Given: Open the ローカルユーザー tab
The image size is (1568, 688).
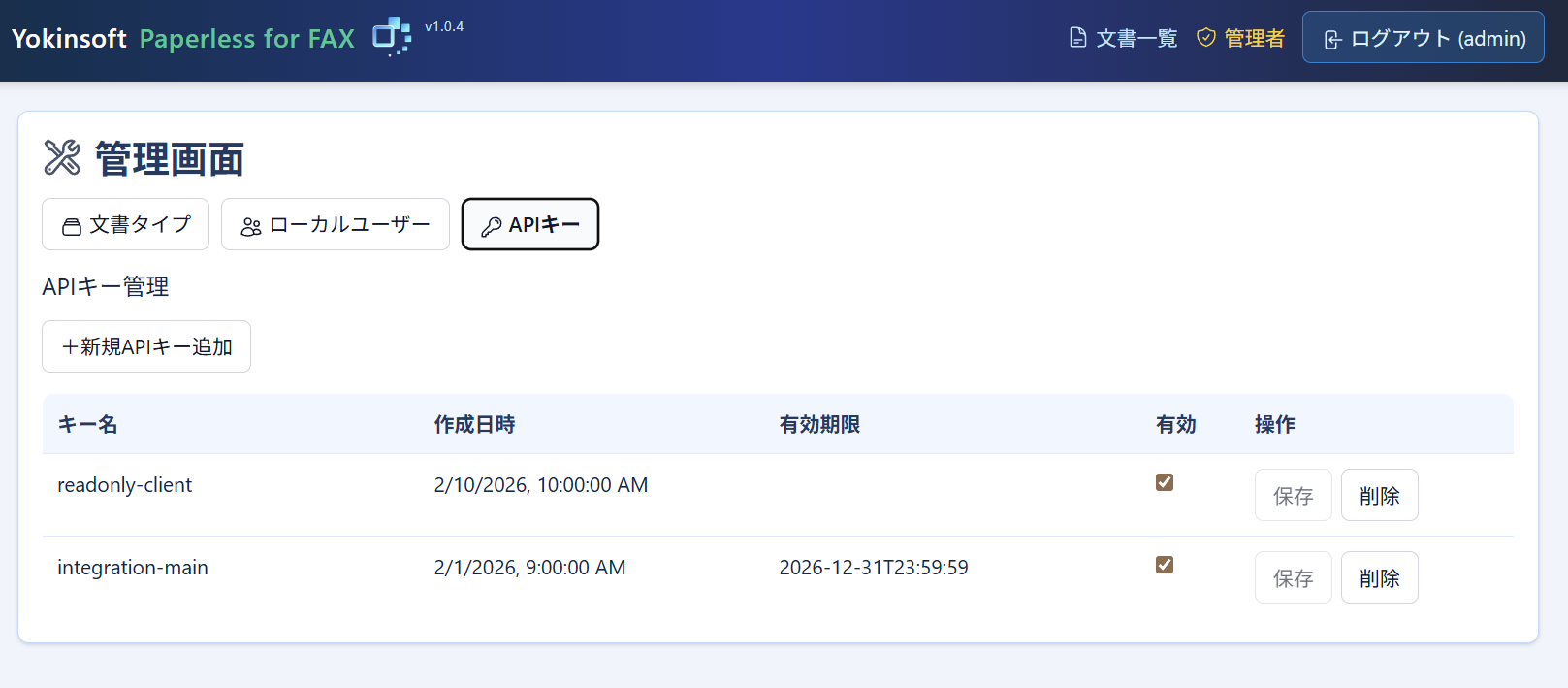Looking at the screenshot, I should [336, 224].
